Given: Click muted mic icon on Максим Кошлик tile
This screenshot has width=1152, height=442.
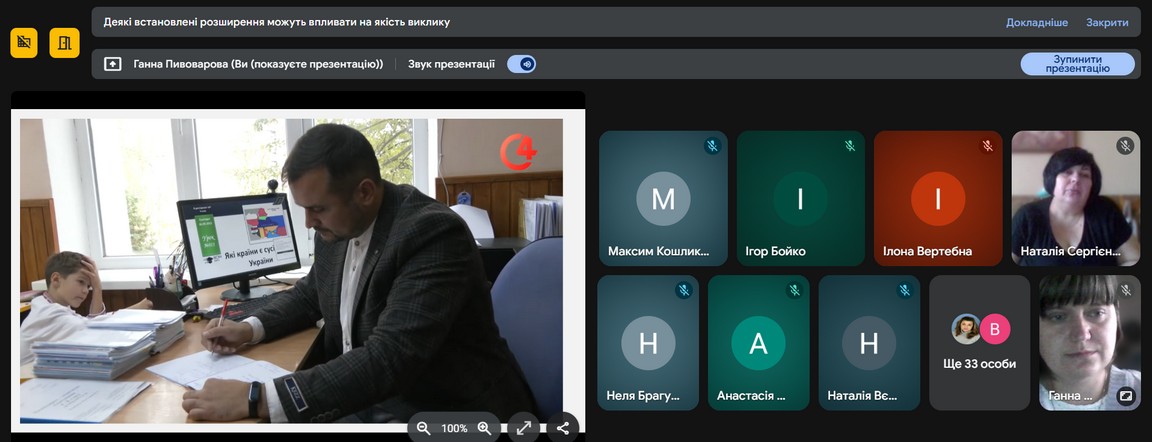Looking at the screenshot, I should (x=712, y=146).
